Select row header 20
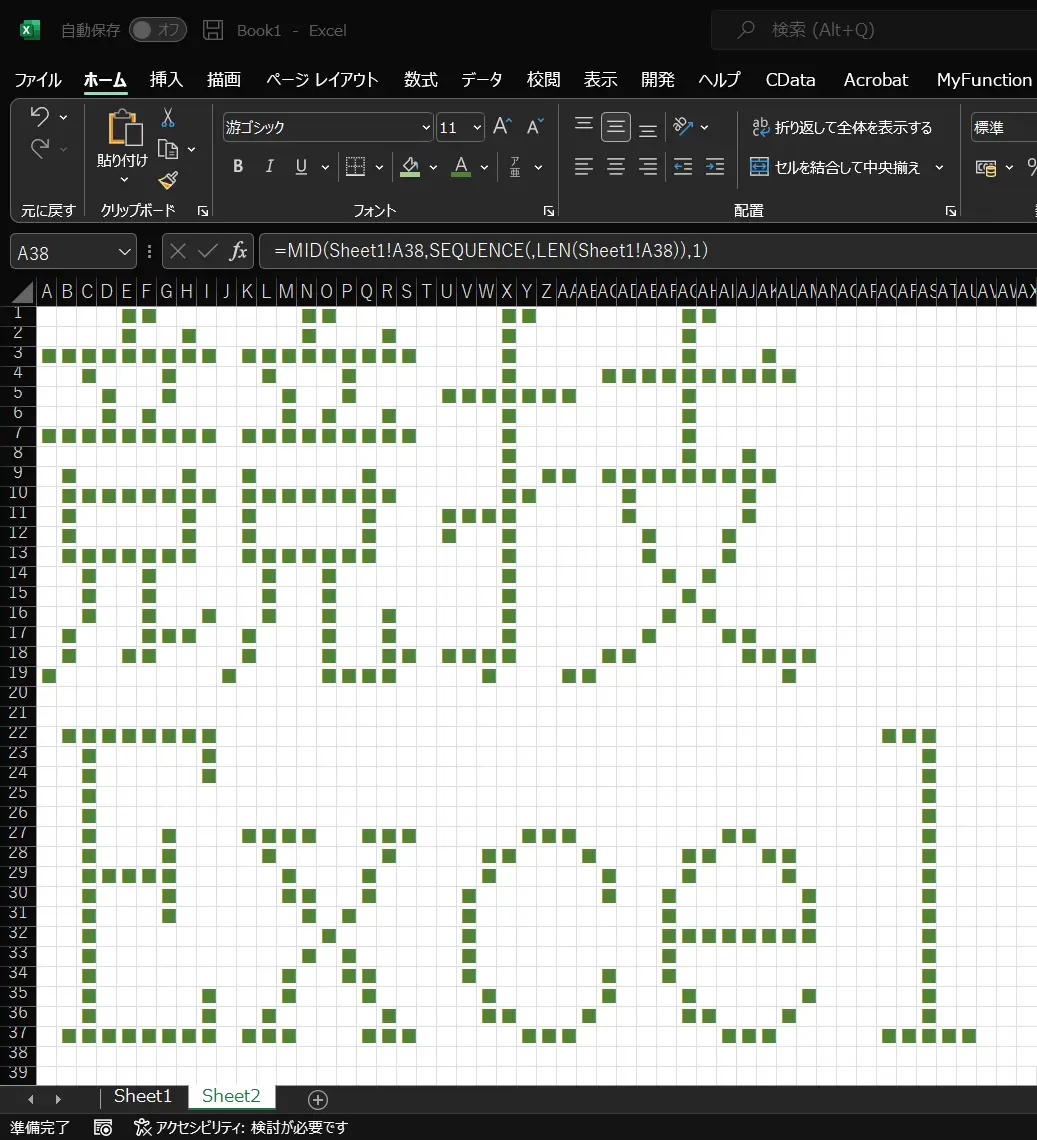The width and height of the screenshot is (1037, 1140). tap(18, 693)
